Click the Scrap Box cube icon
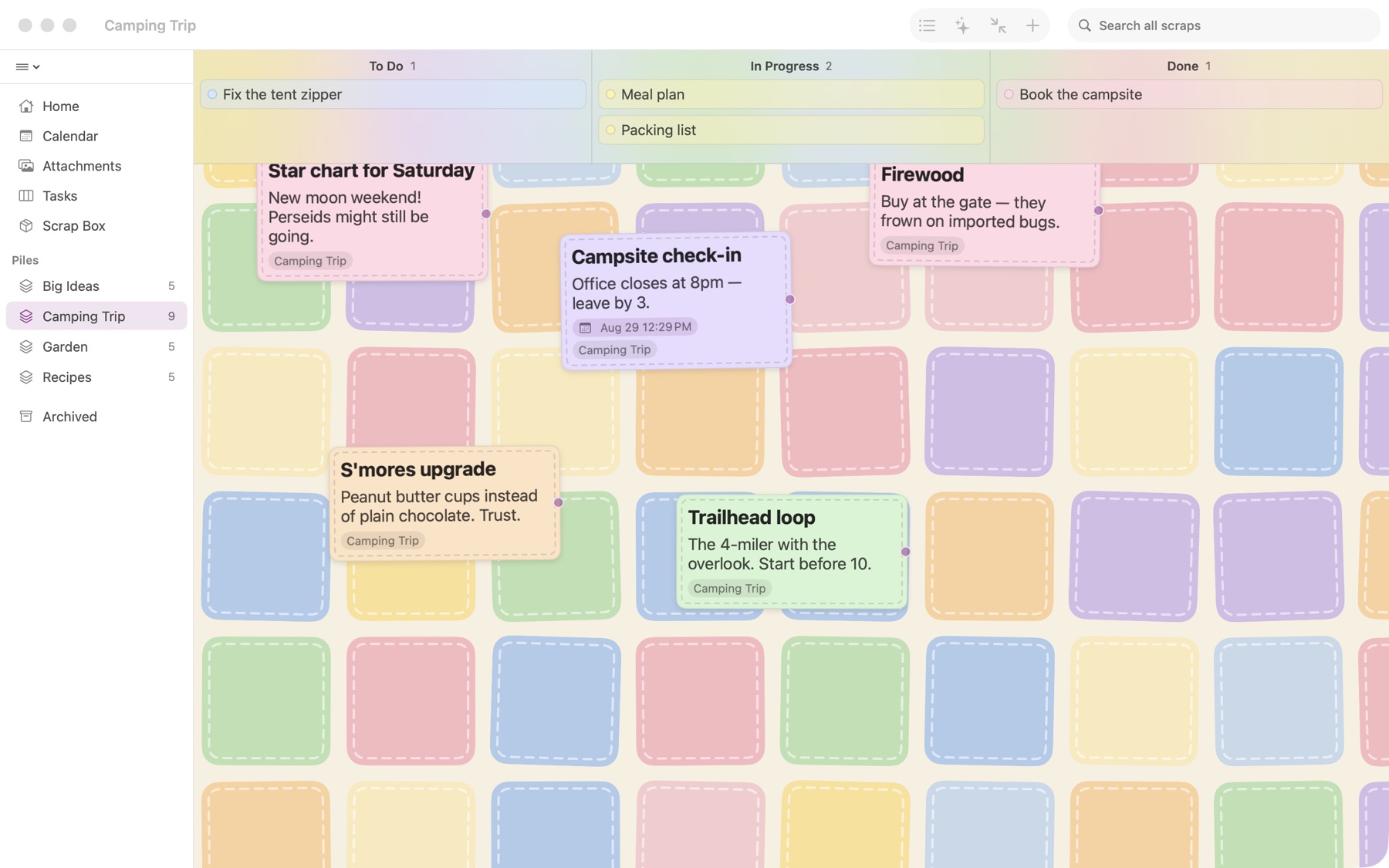 (26, 226)
